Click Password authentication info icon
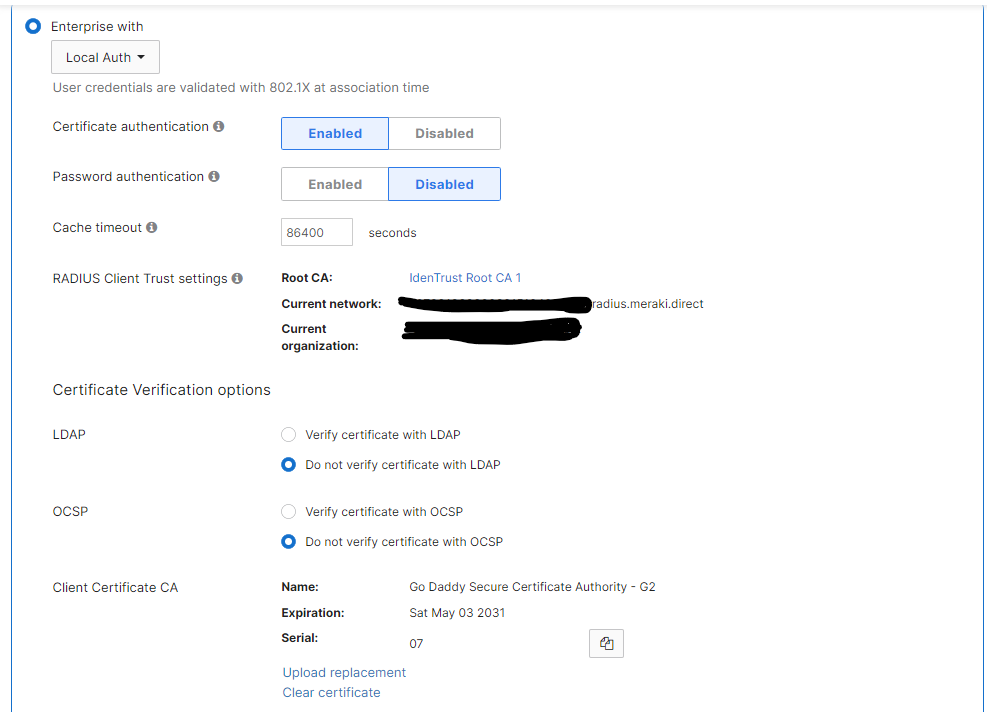 pos(213,177)
